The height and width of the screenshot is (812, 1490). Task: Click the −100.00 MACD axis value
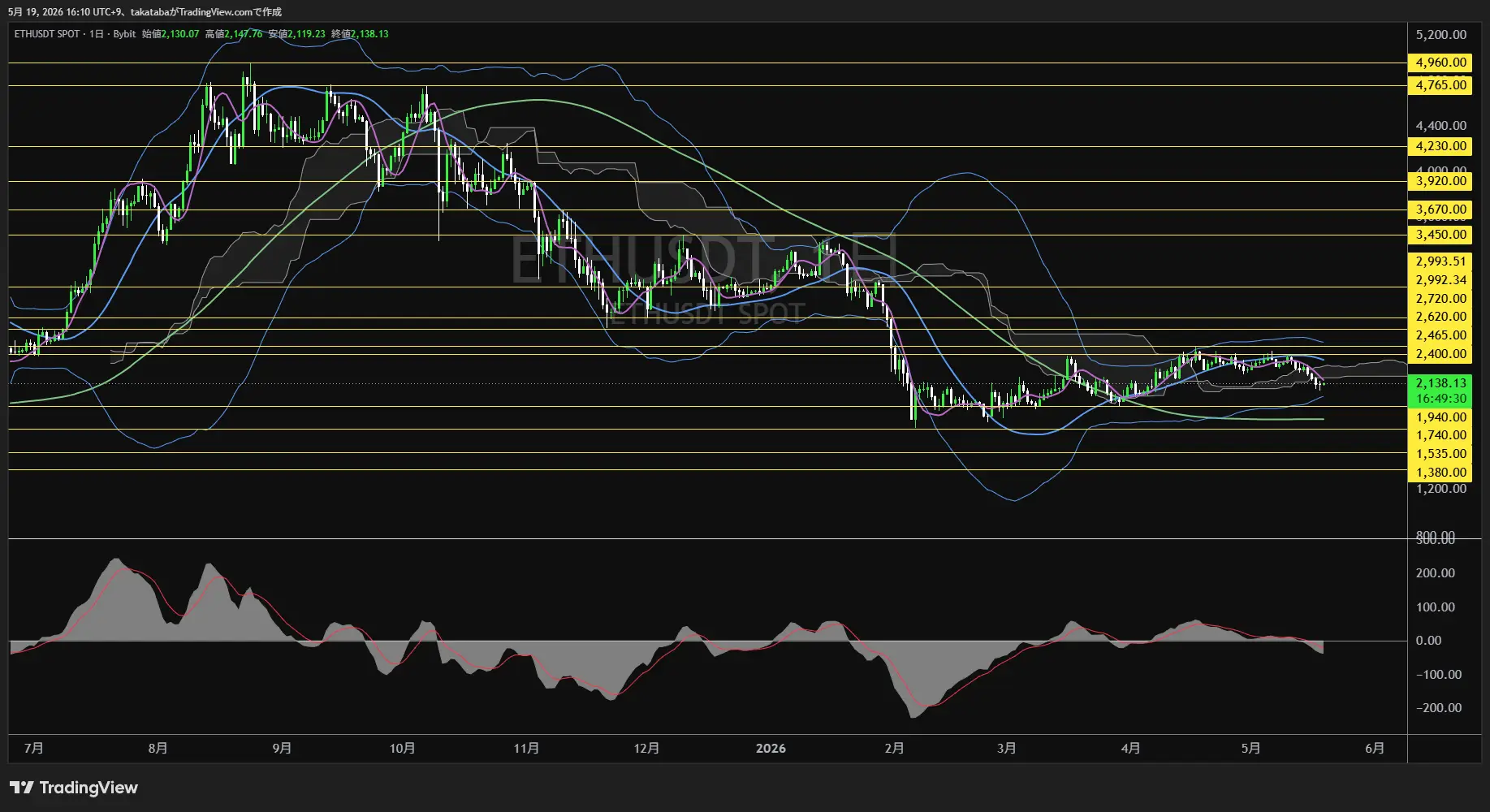point(1438,675)
